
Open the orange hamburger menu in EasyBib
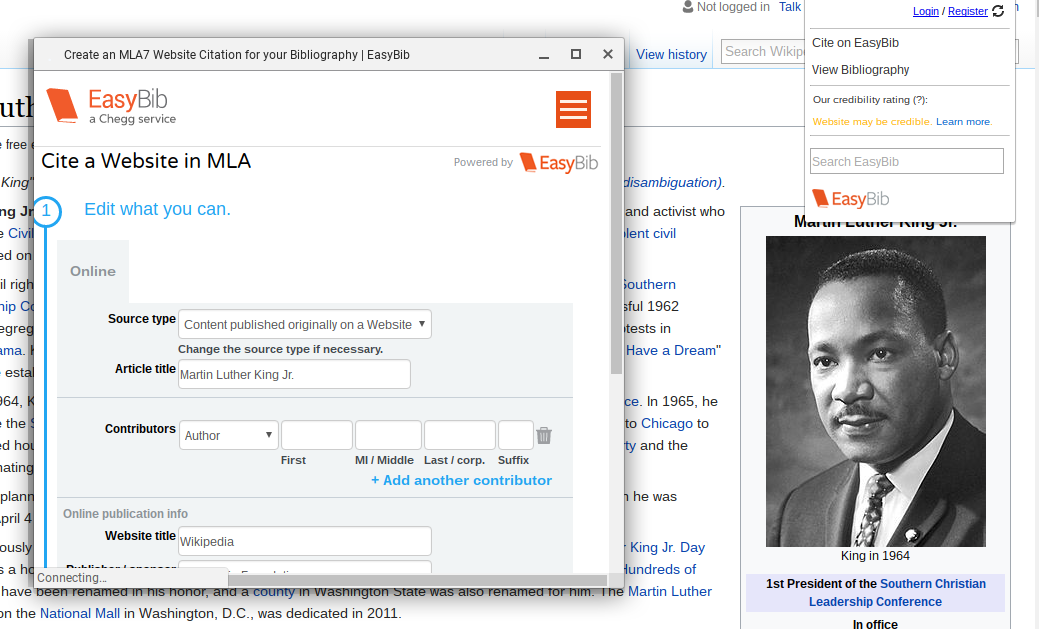[573, 109]
